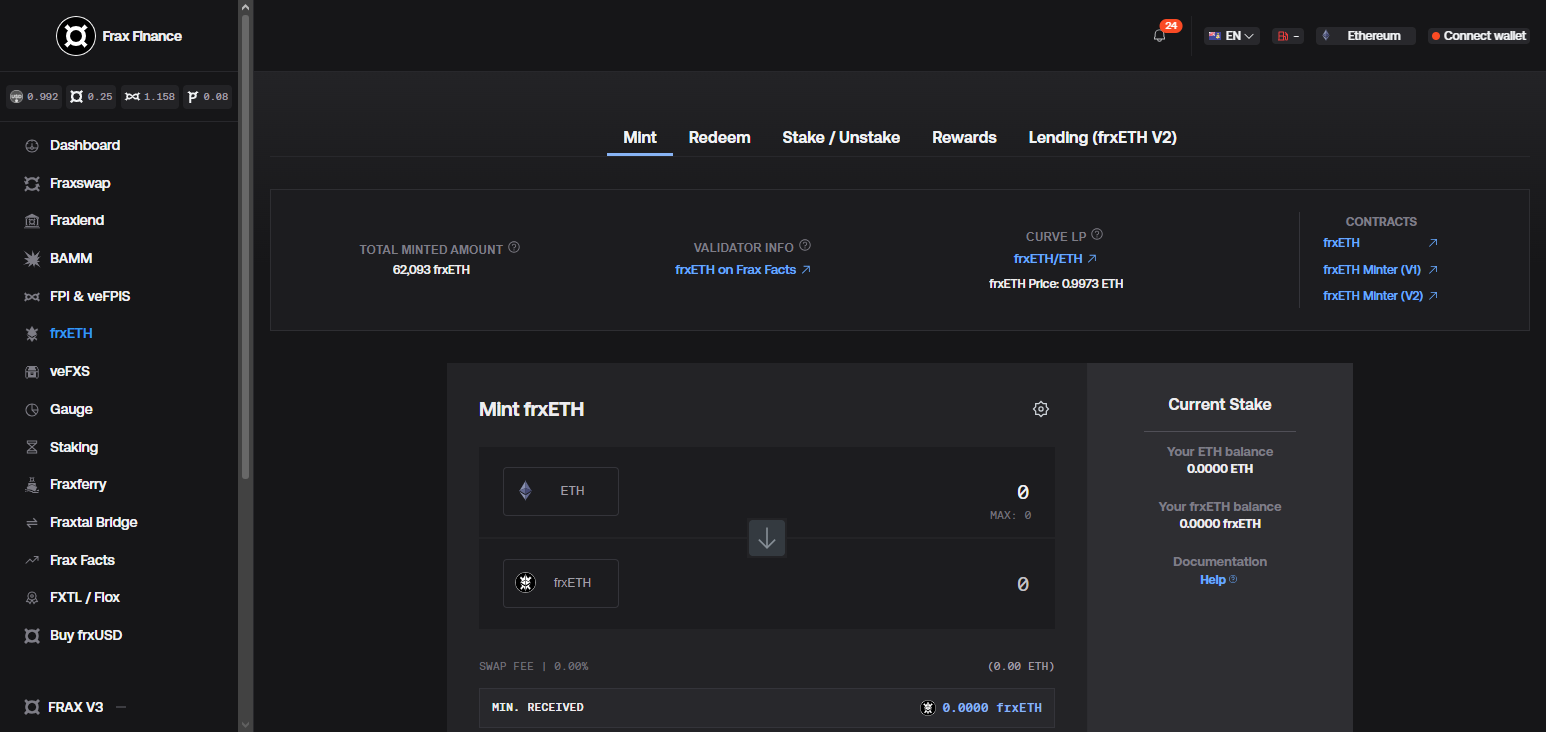Switch to the Redeem tab

[x=720, y=138]
